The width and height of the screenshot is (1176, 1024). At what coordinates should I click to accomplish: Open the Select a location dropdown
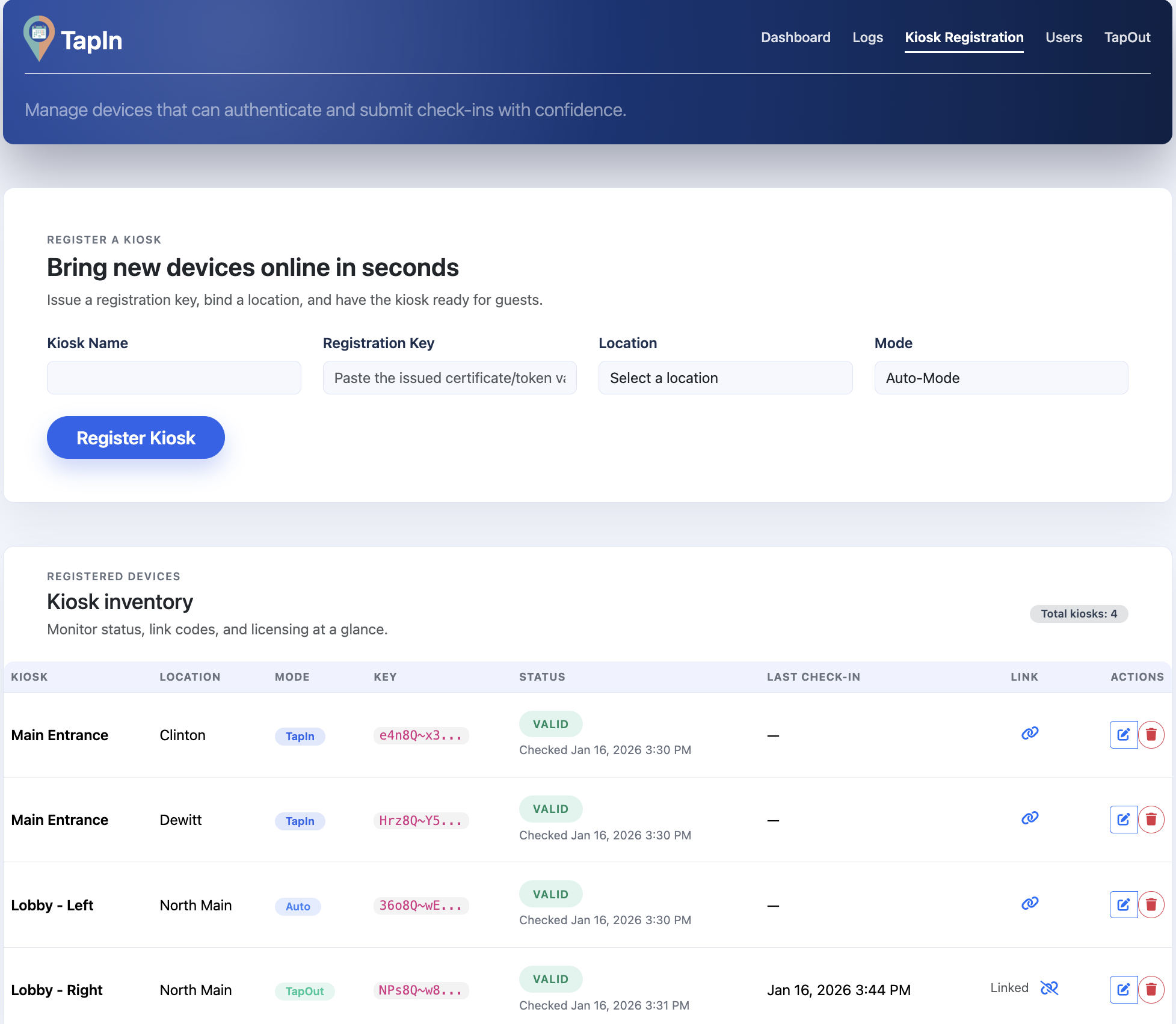point(725,378)
